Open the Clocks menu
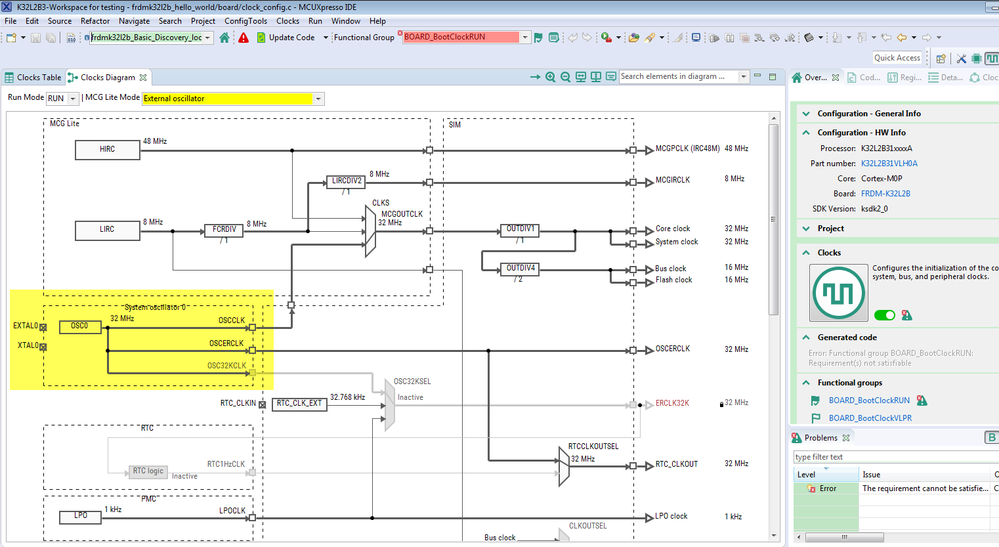 pyautogui.click(x=287, y=21)
